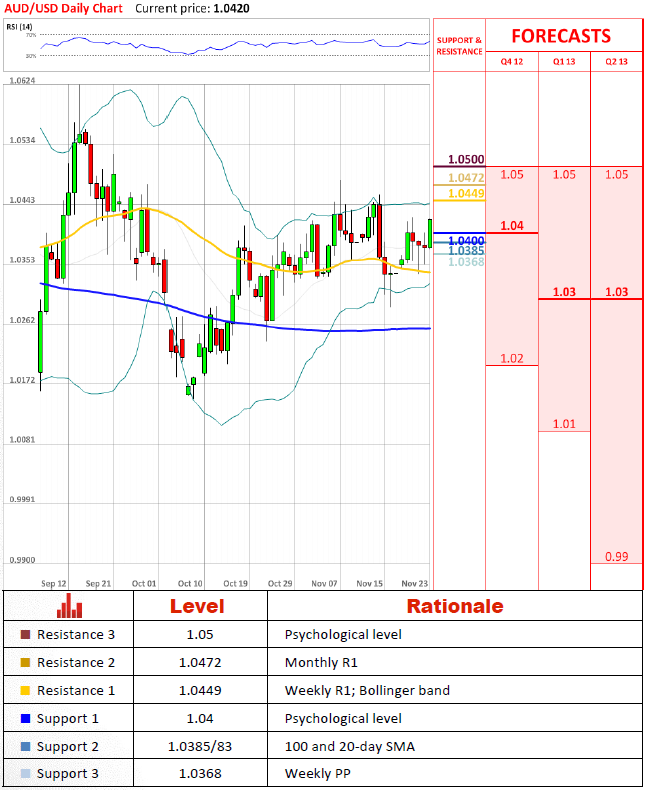Click the 1.0500 resistance level label
This screenshot has width=648, height=790.
(x=466, y=160)
